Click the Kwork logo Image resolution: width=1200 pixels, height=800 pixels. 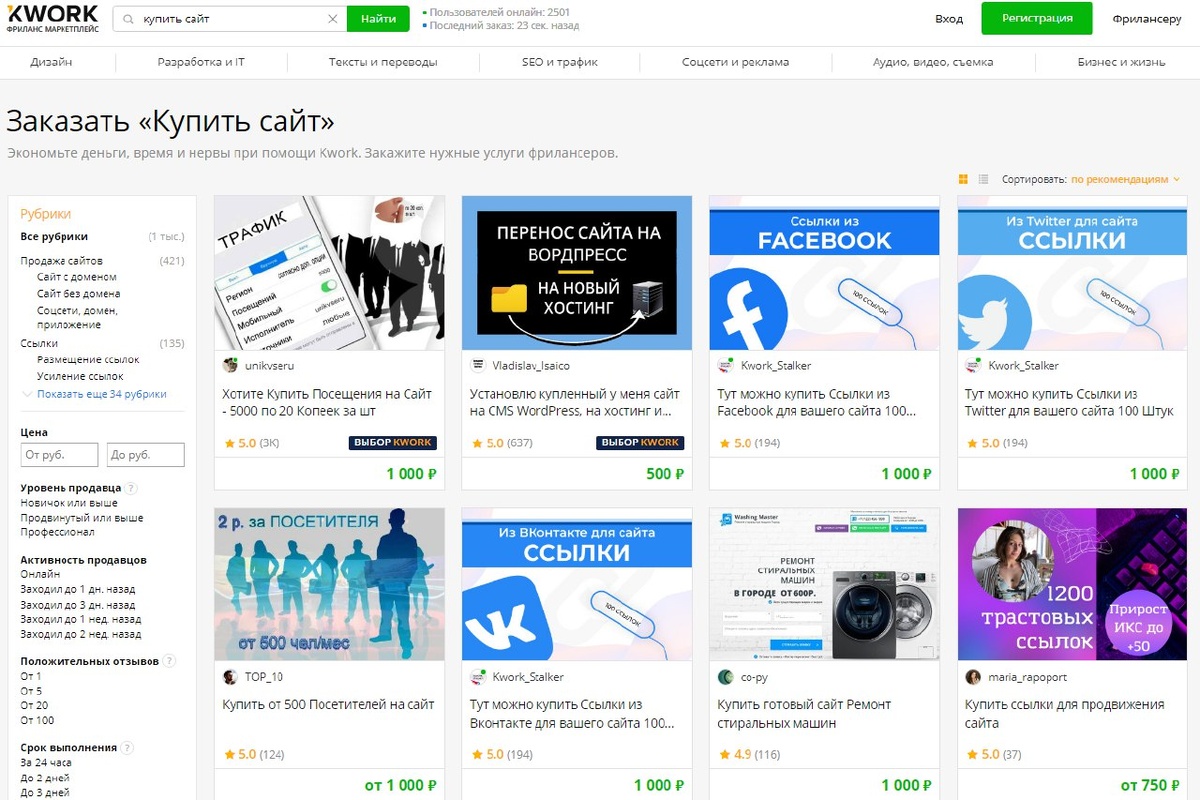(x=52, y=18)
